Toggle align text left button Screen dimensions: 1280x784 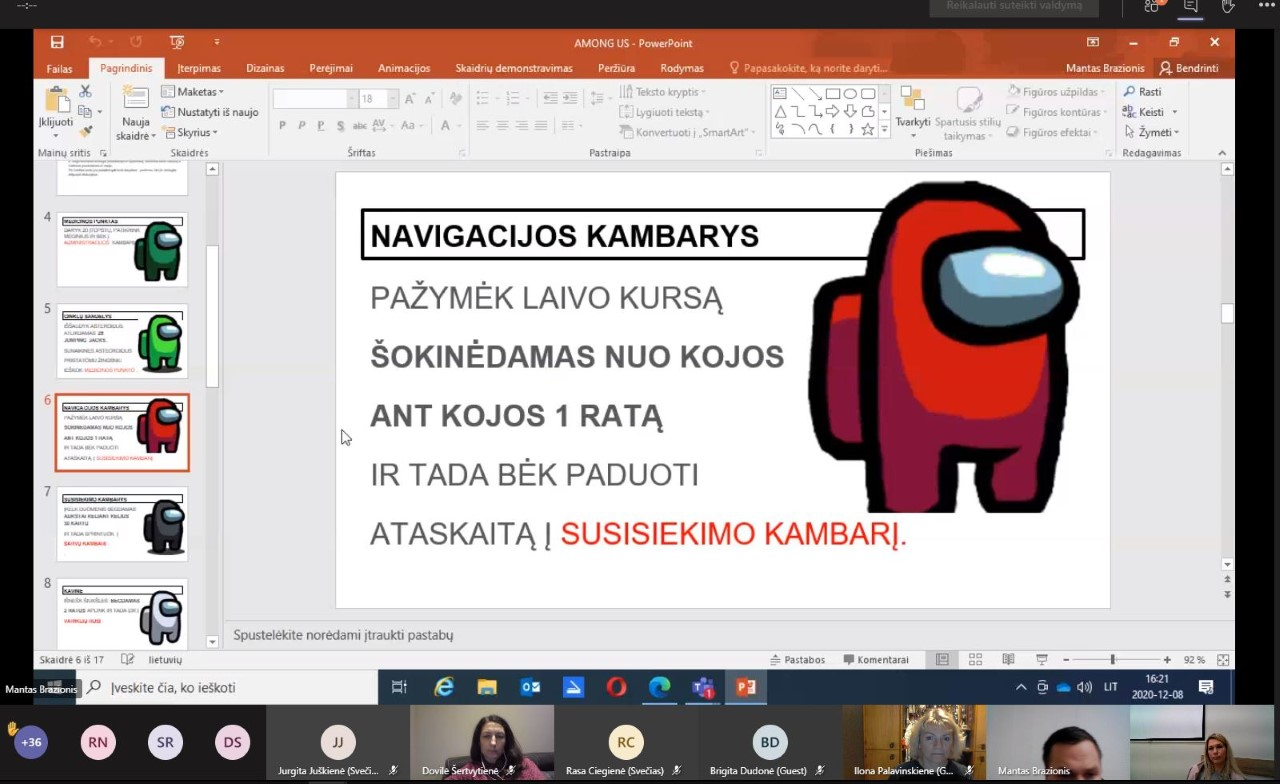[x=482, y=126]
